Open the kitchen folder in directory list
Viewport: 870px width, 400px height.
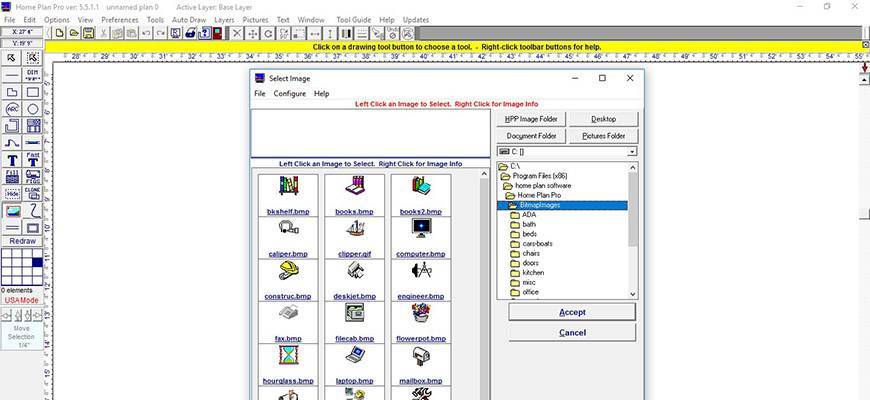click(533, 272)
